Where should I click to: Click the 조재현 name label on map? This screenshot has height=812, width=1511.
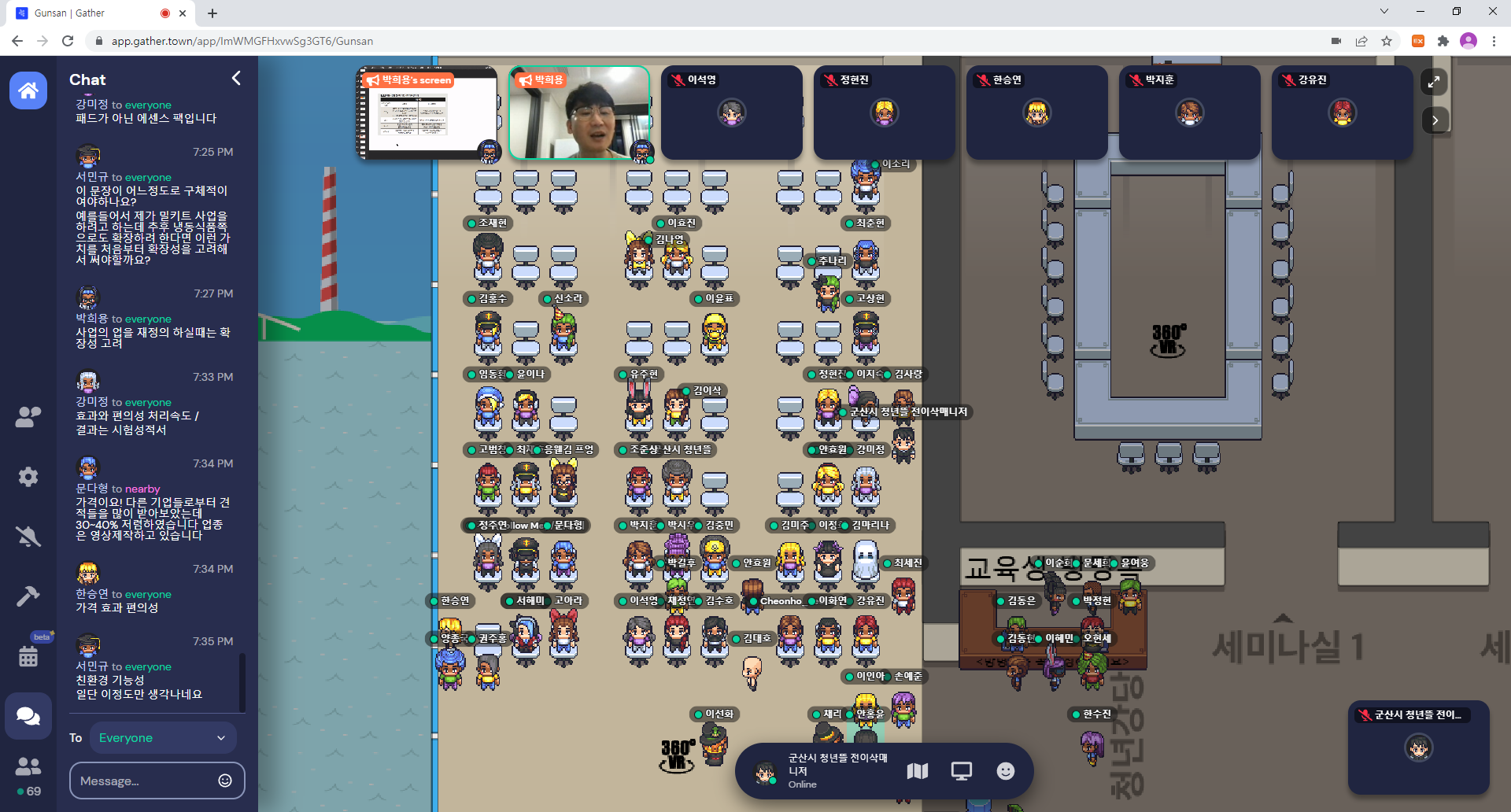(x=488, y=223)
